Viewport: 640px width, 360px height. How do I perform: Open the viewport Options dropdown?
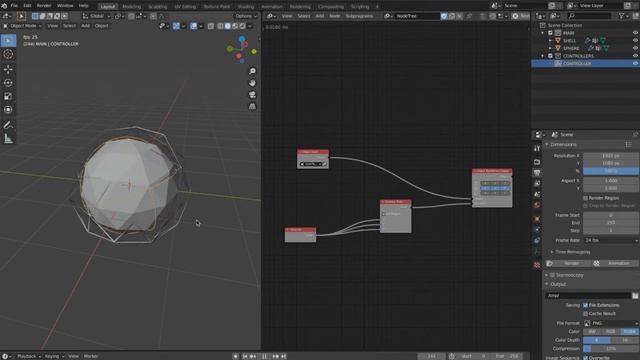[x=246, y=16]
